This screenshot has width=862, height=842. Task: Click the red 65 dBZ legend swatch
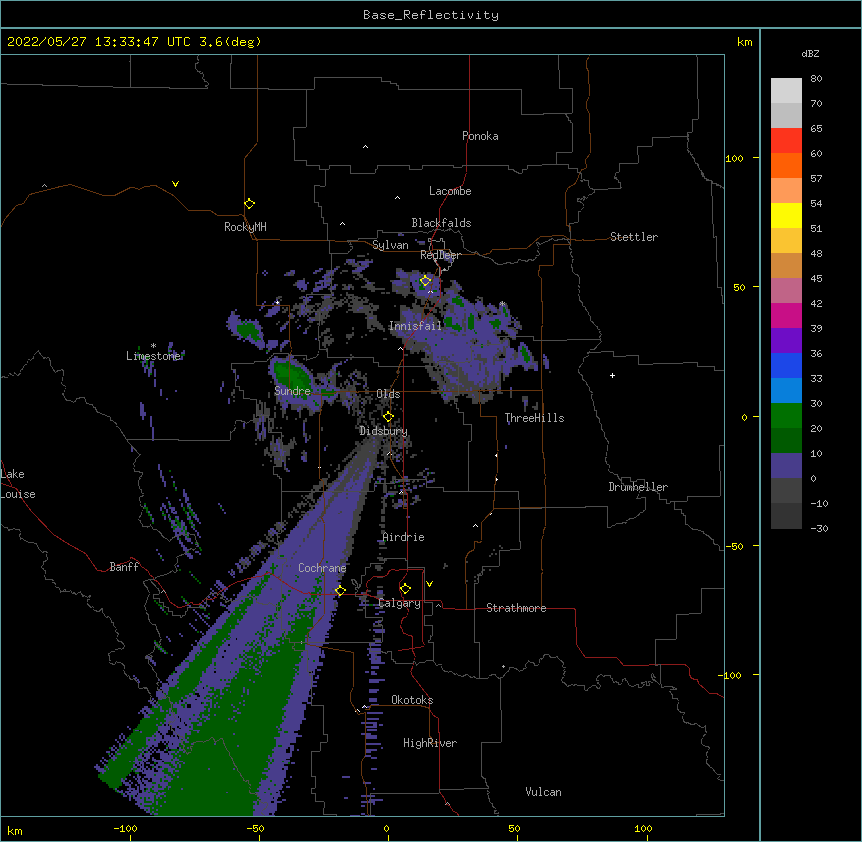pos(786,141)
